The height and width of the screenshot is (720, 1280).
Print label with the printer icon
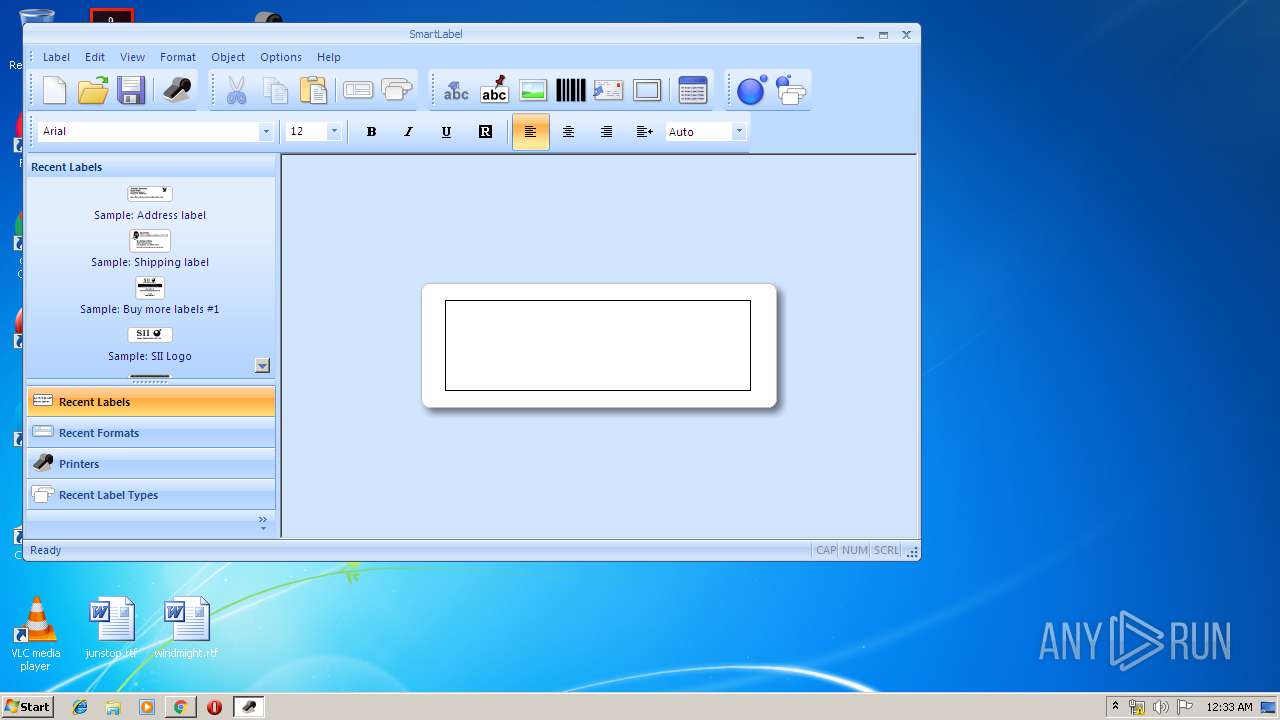[177, 91]
